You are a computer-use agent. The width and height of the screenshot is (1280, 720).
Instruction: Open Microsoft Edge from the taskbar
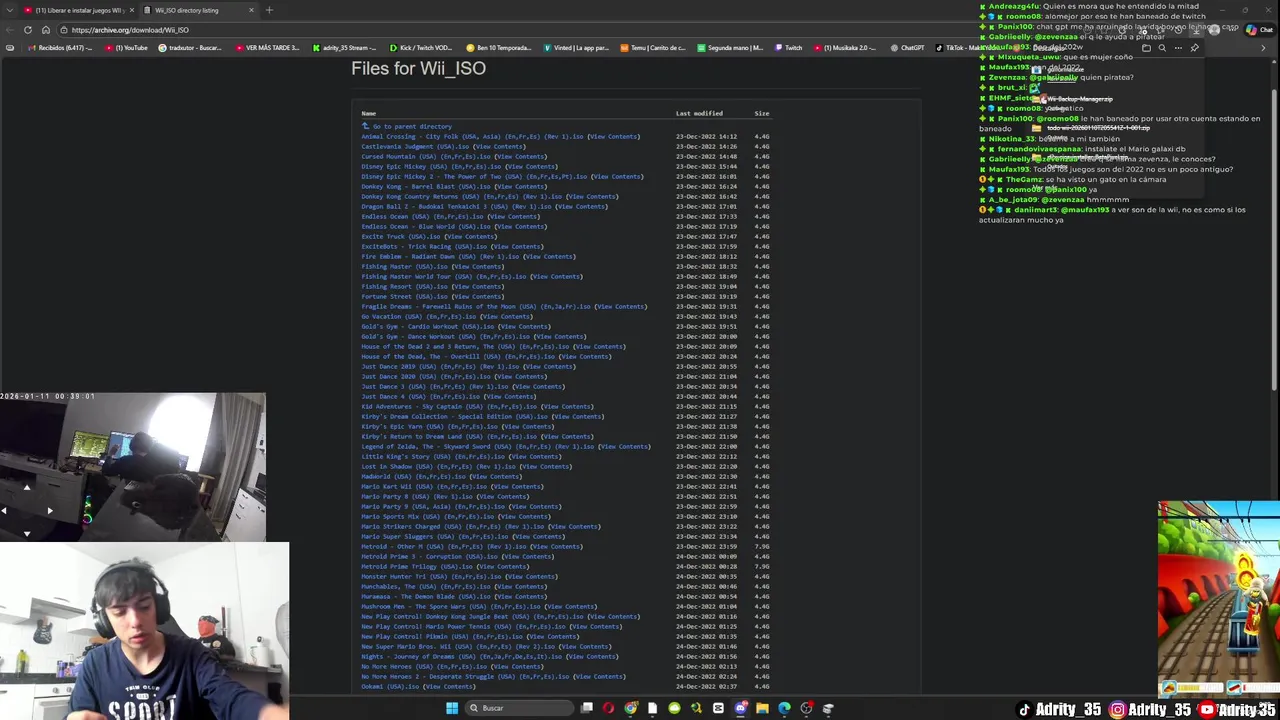784,708
